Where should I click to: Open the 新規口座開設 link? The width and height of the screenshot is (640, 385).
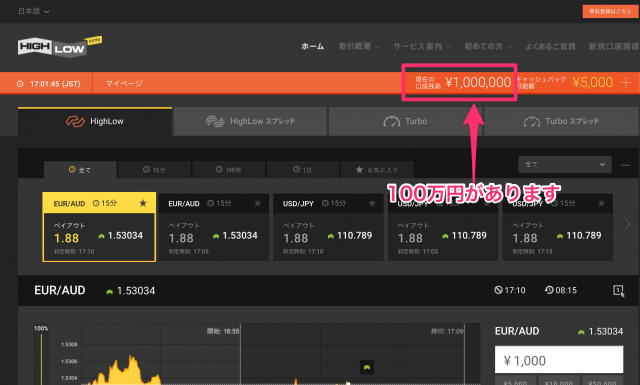pos(613,47)
